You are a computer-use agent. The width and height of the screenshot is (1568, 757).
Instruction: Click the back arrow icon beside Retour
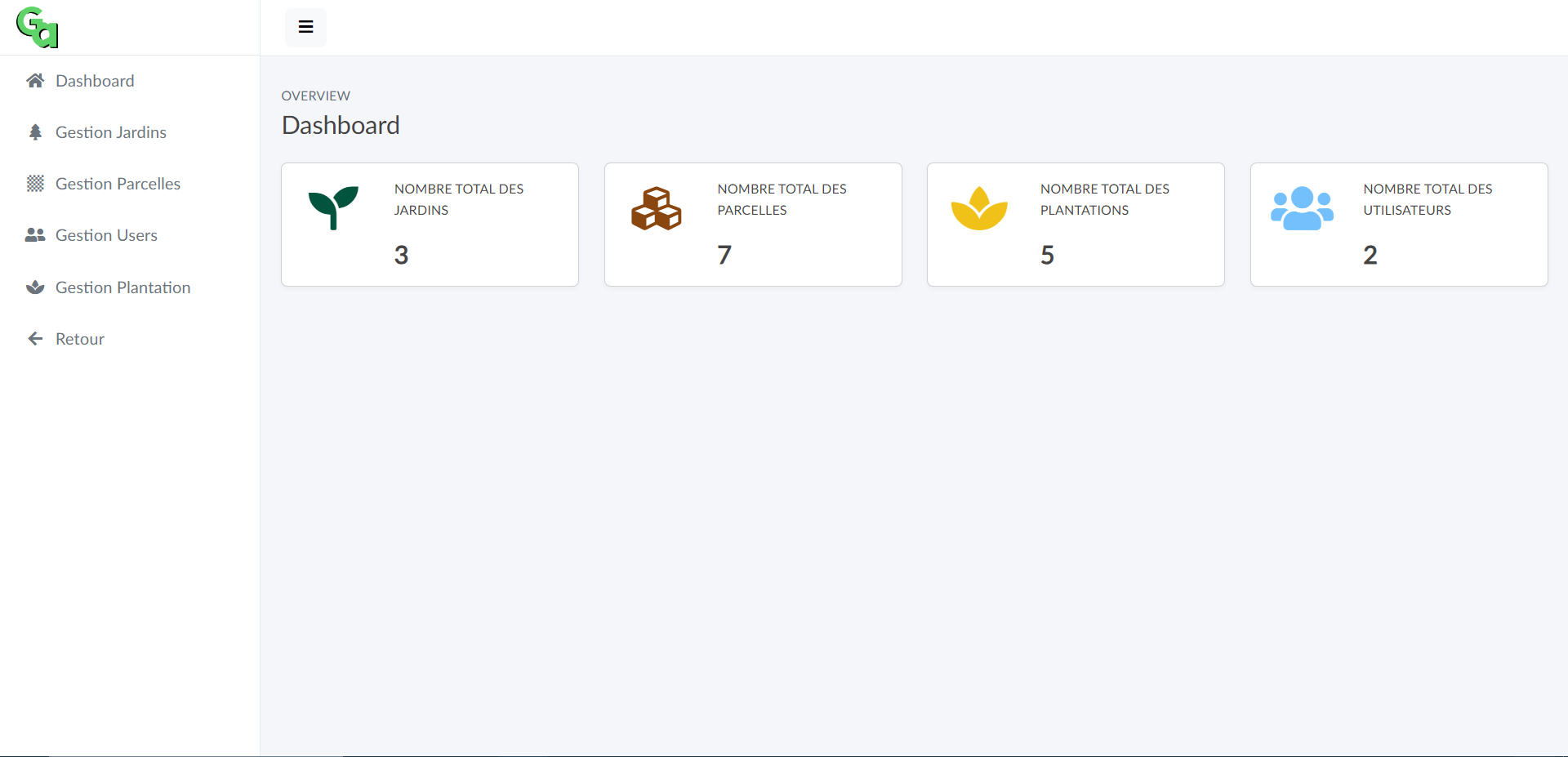pos(35,339)
